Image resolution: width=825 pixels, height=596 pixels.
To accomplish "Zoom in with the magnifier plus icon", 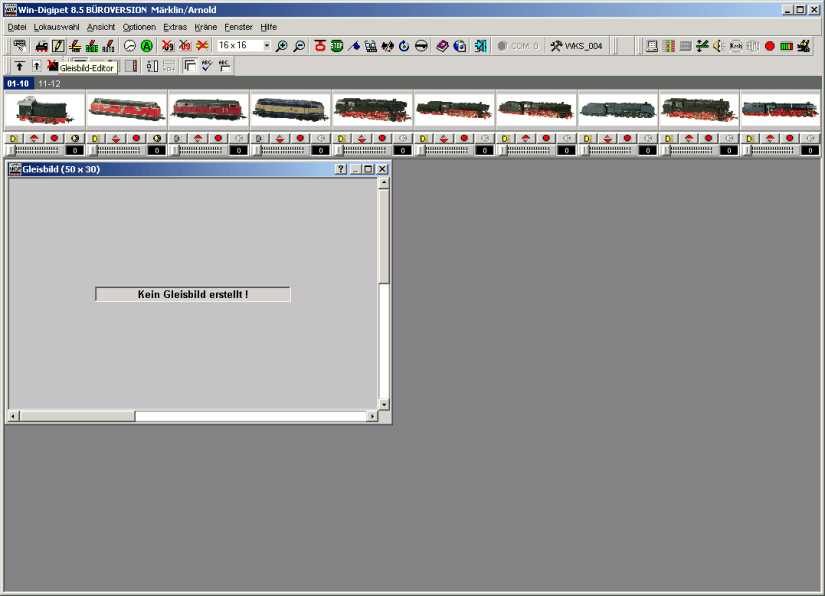I will point(282,45).
